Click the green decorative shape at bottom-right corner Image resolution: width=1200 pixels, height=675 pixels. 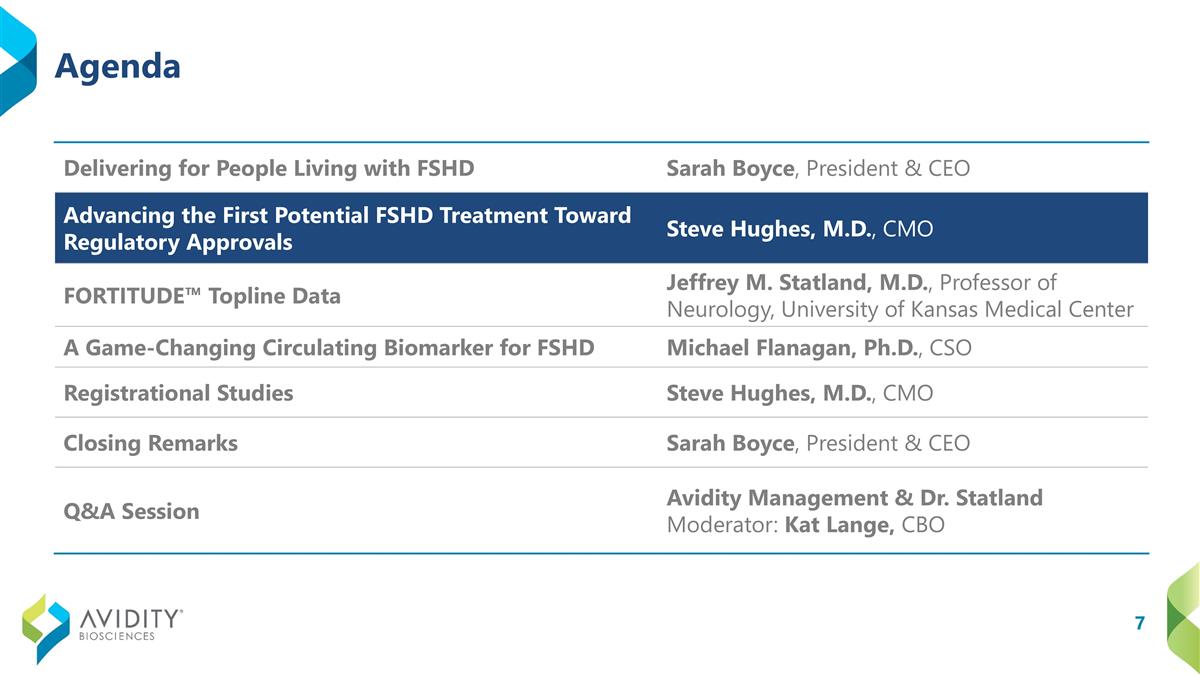pos(1183,613)
